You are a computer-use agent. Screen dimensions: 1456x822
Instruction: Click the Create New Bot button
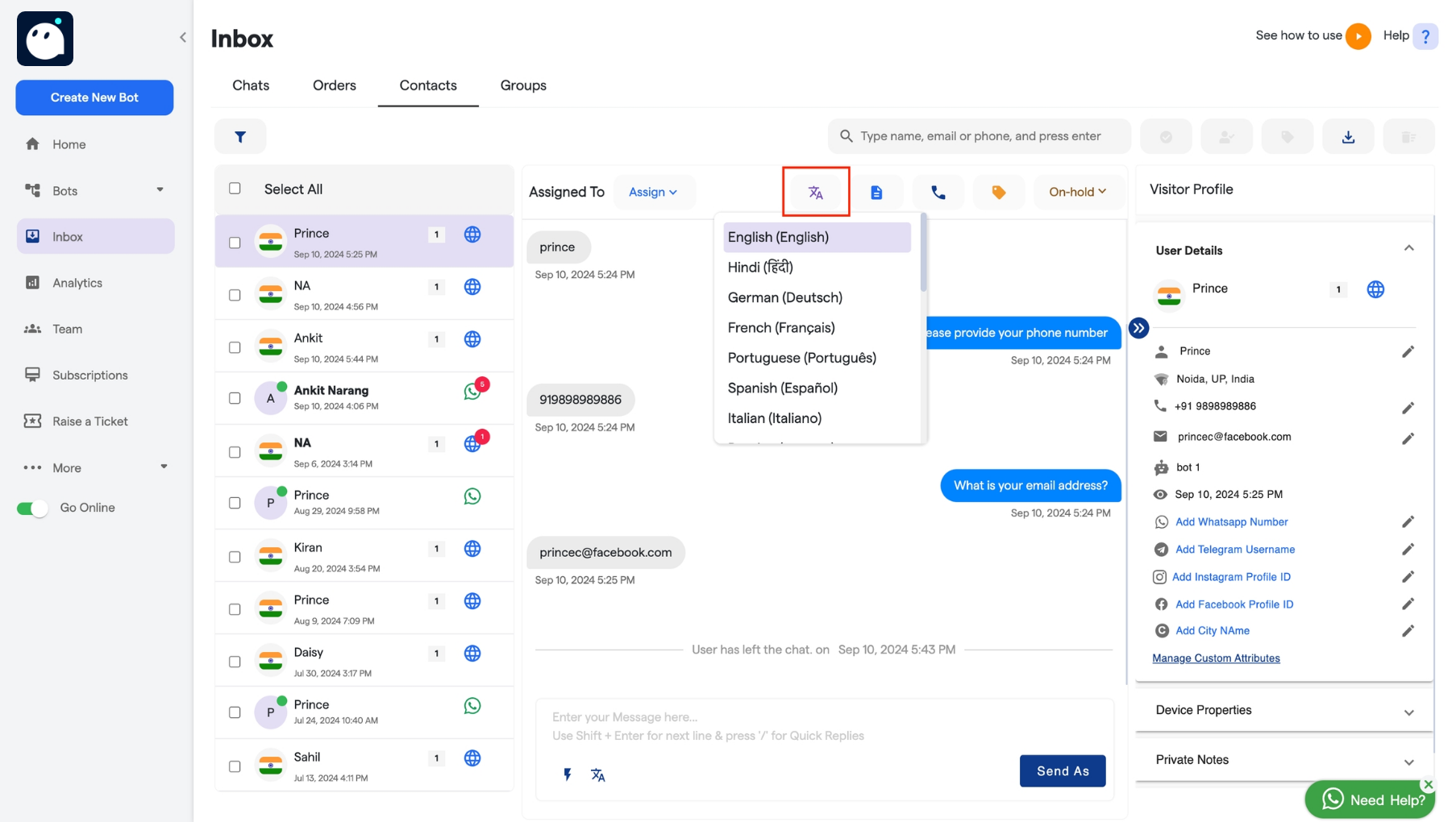[94, 98]
